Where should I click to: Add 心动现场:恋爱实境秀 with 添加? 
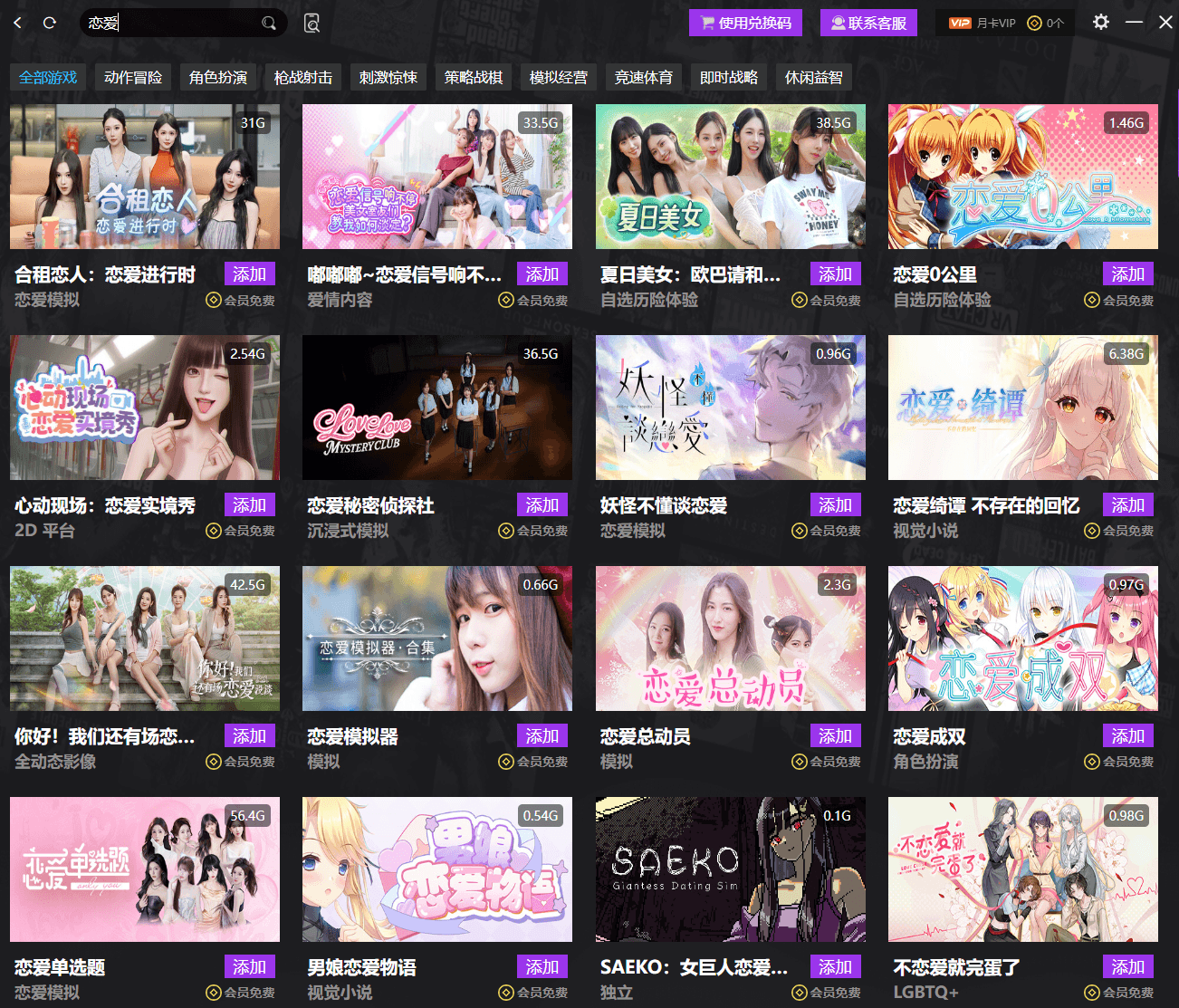pyautogui.click(x=249, y=505)
